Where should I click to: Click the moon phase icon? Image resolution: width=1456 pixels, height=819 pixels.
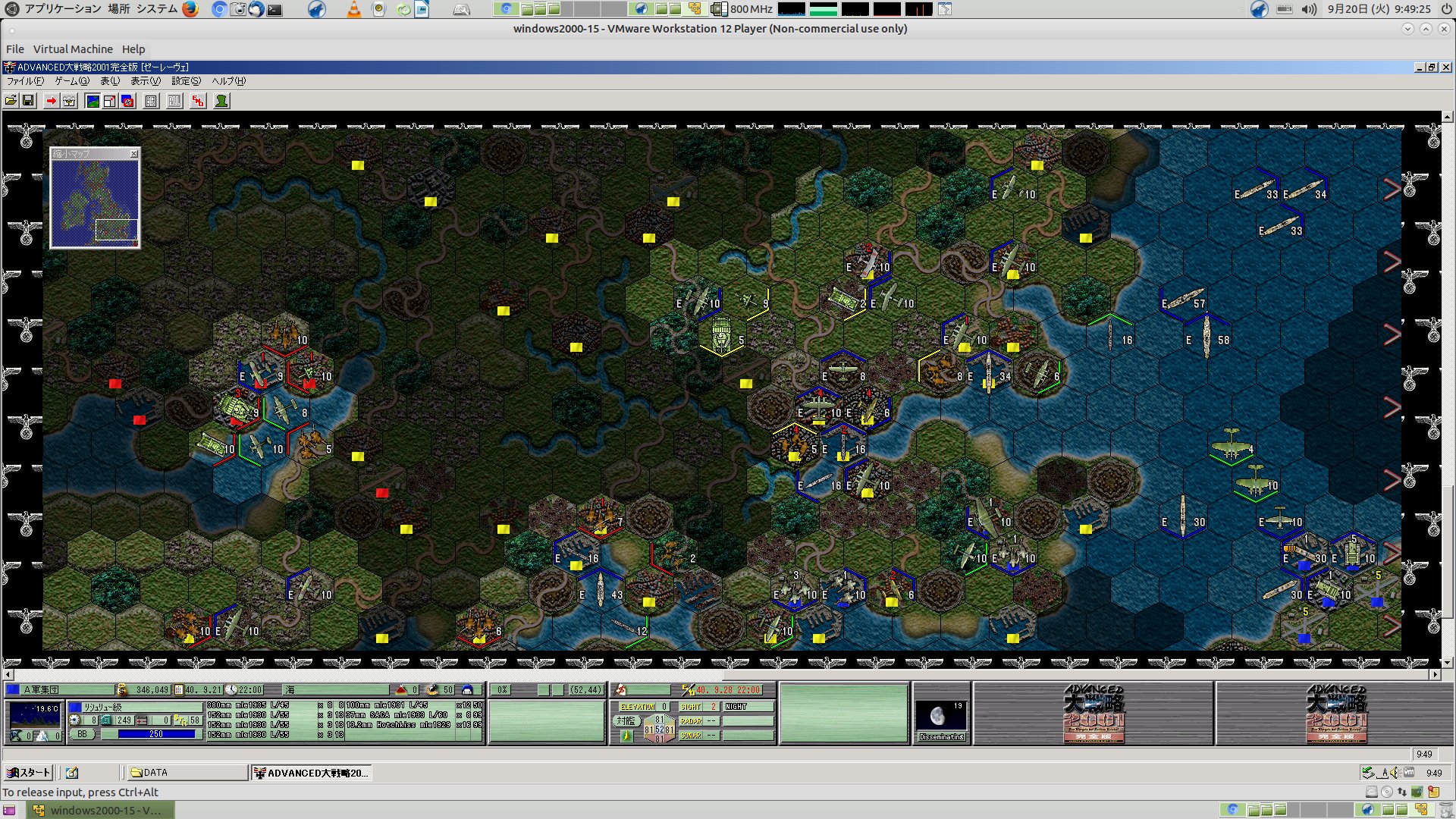[938, 717]
